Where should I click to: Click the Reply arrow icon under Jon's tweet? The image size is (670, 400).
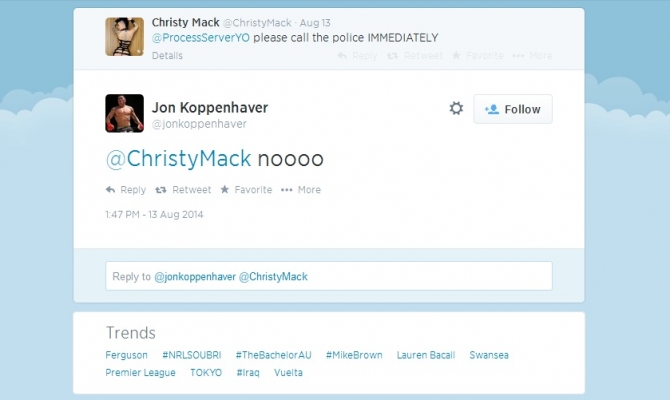tap(110, 190)
